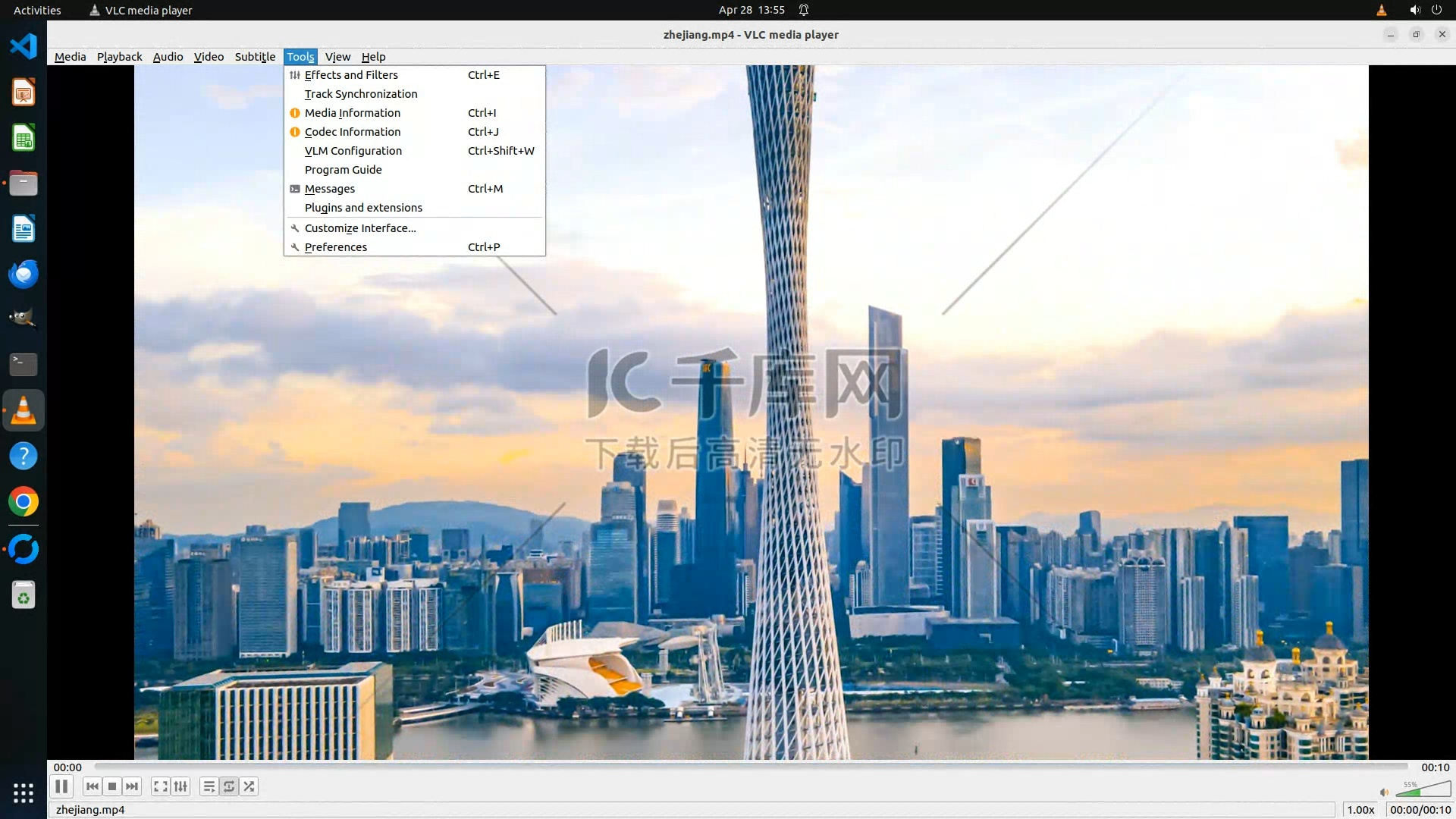
Task: Toggle loop mode button
Action: pos(229,786)
